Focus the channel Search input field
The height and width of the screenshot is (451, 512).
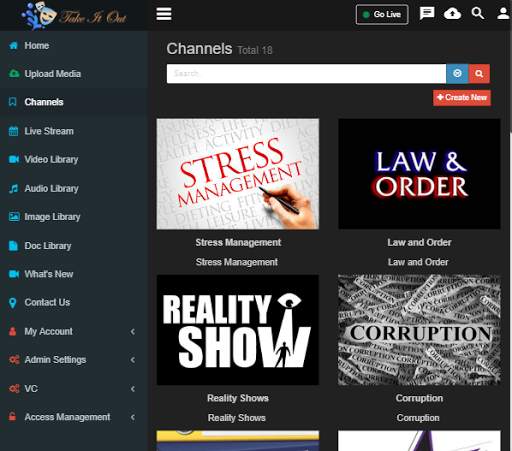pyautogui.click(x=306, y=73)
